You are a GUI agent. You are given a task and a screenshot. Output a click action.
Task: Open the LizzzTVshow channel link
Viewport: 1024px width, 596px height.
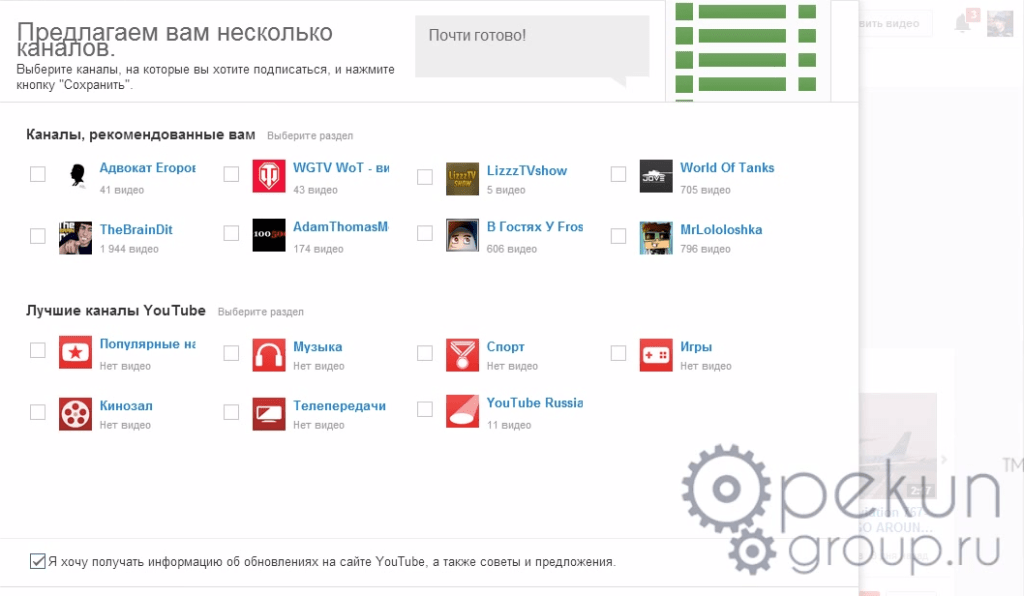(527, 170)
